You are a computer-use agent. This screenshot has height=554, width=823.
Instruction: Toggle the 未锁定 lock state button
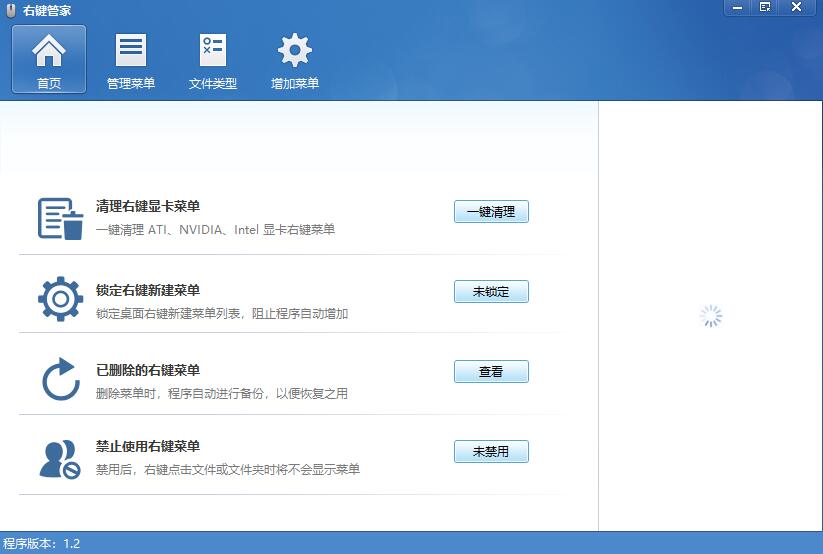coord(491,292)
